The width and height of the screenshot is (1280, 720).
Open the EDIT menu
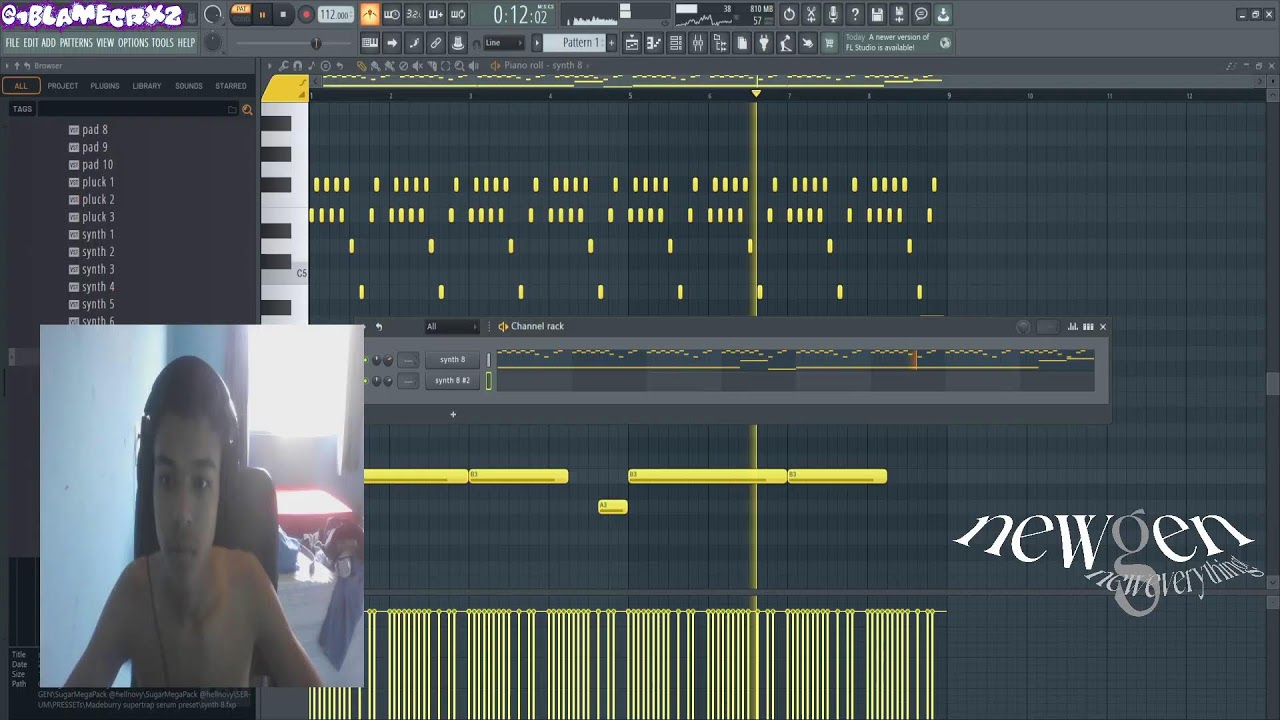pyautogui.click(x=31, y=43)
